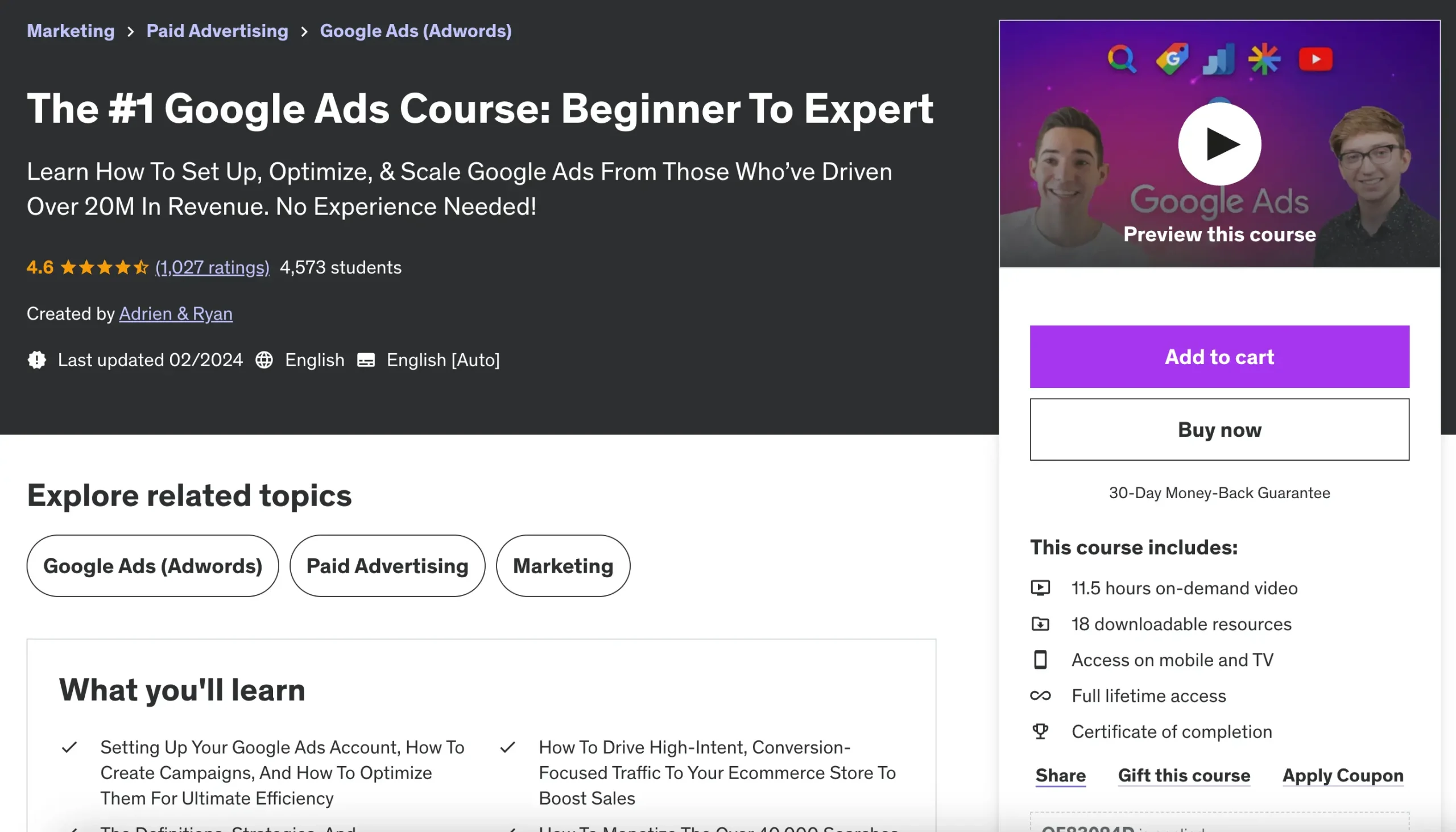Open instructor Adrien & Ryan profile
The width and height of the screenshot is (1456, 832).
coord(175,314)
